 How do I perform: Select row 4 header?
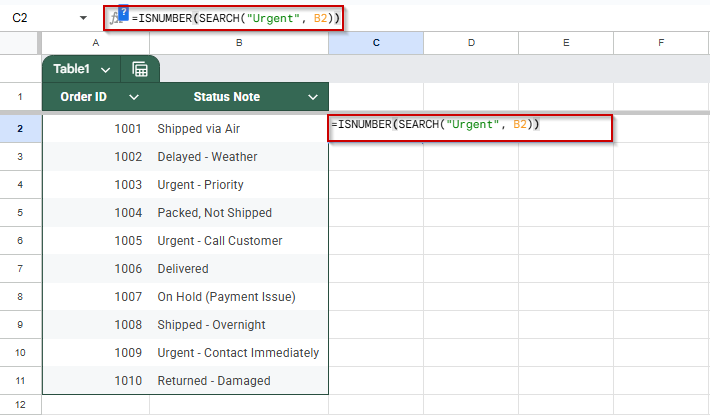coord(20,185)
